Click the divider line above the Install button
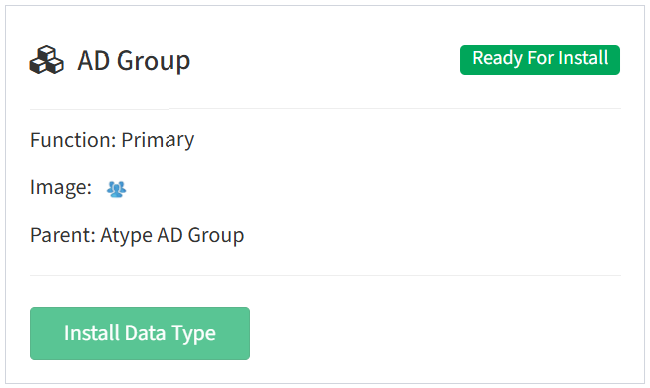 (325, 275)
